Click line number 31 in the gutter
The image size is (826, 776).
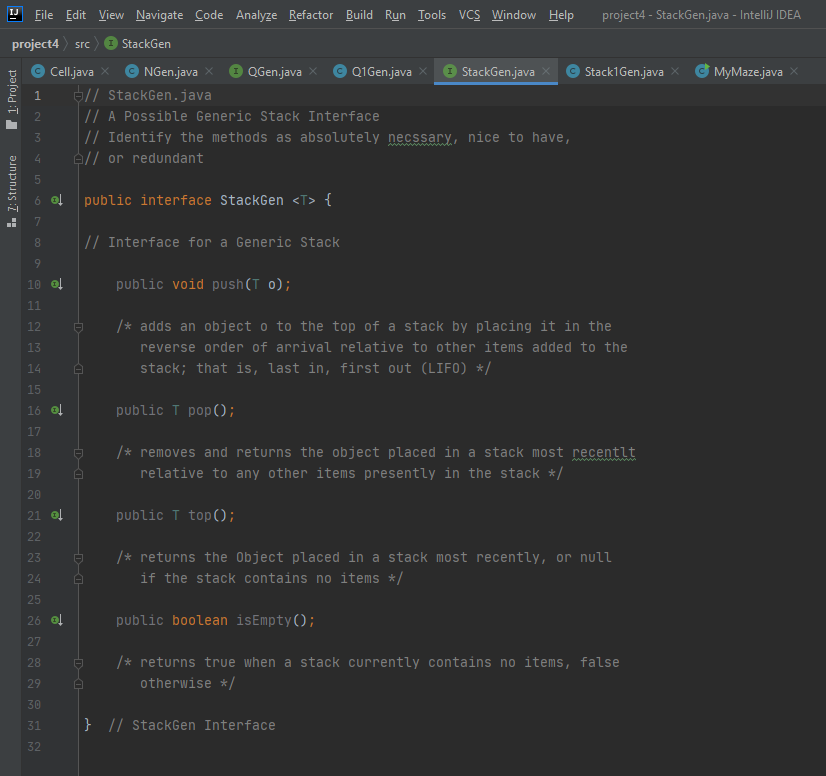pyautogui.click(x=34, y=725)
